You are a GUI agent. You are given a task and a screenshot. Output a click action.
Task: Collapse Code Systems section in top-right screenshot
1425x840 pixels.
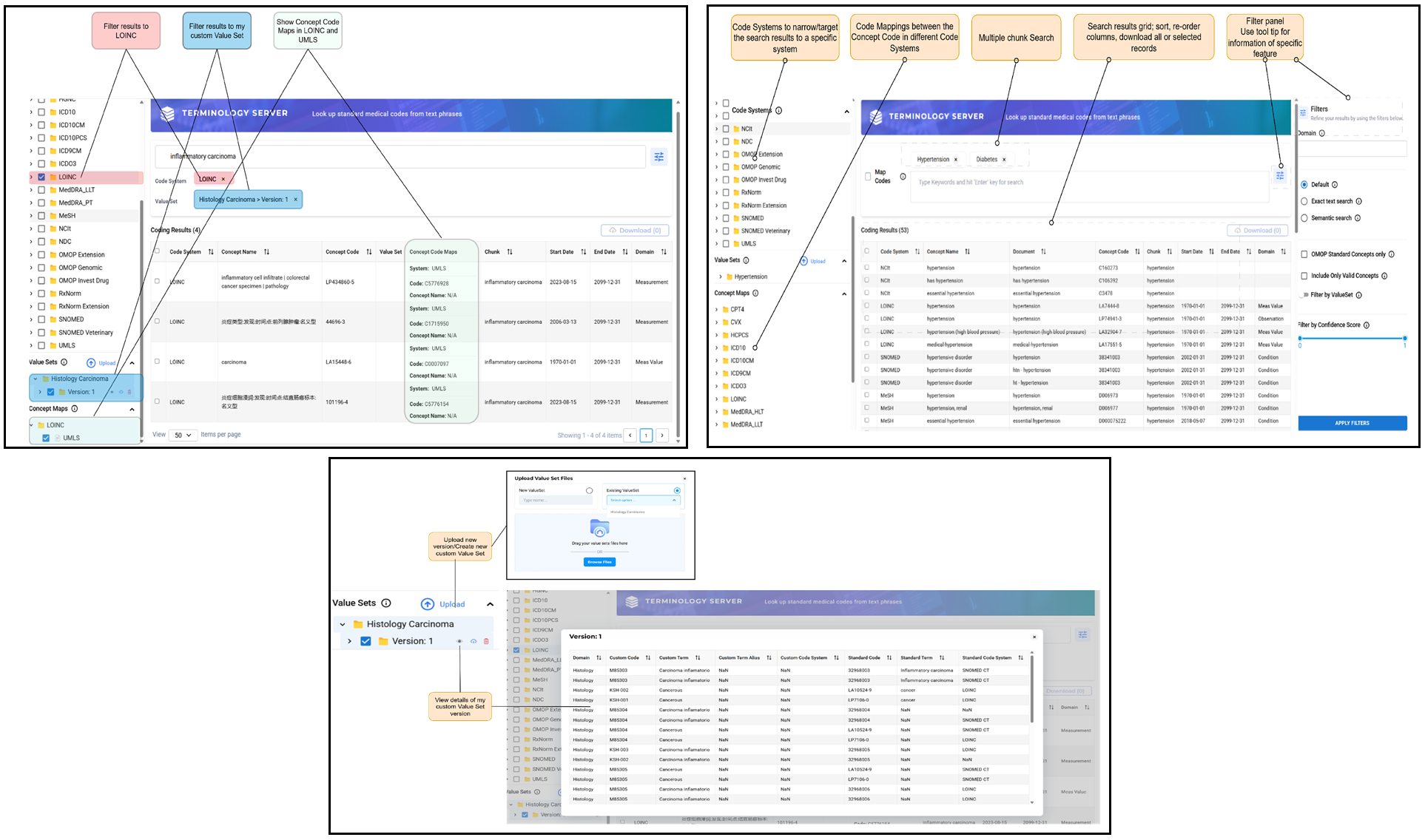coord(846,112)
